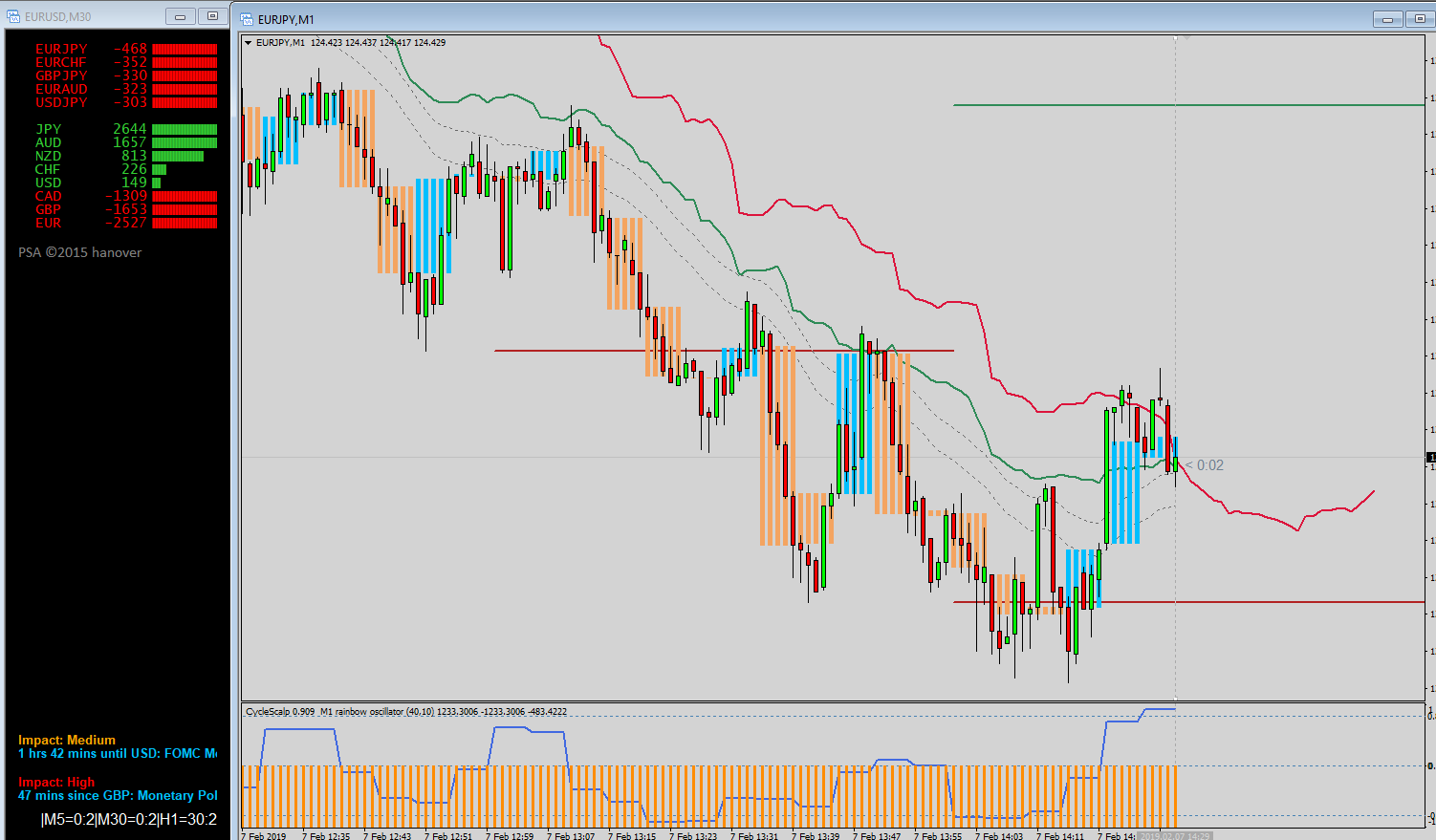Expand the EURJPY,M1 chart symbol dropdown arrow
Image resolution: width=1436 pixels, height=840 pixels.
pos(249,42)
